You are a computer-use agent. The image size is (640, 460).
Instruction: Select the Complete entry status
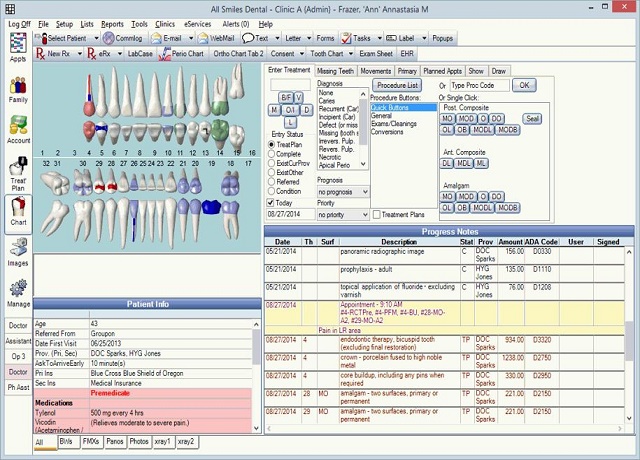pos(272,156)
